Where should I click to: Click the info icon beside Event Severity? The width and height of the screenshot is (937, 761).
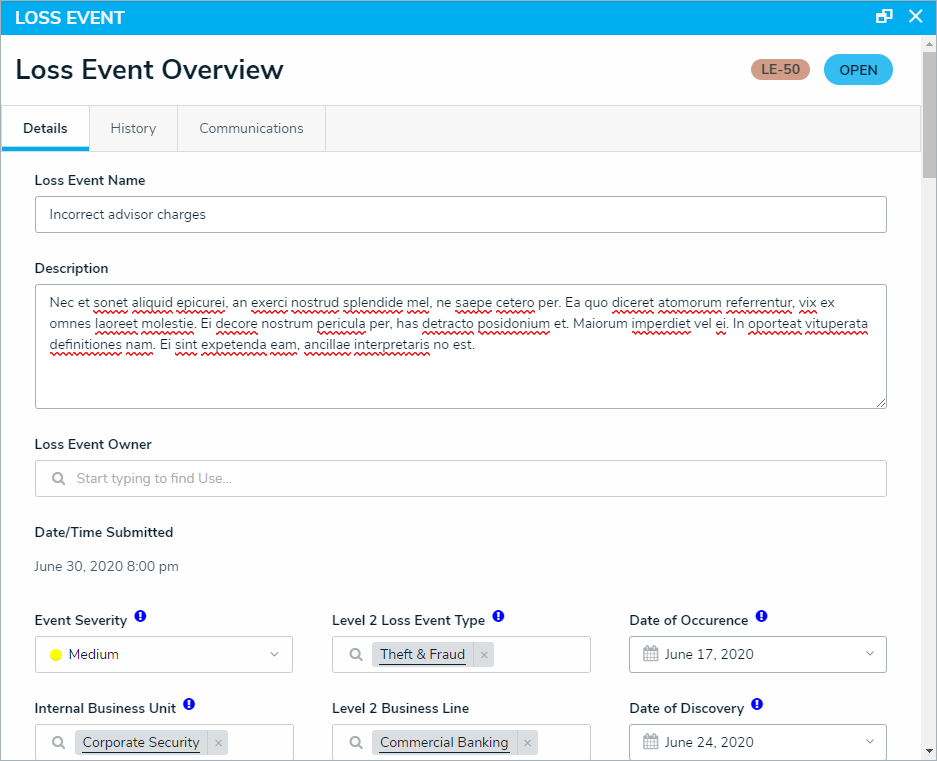[141, 617]
